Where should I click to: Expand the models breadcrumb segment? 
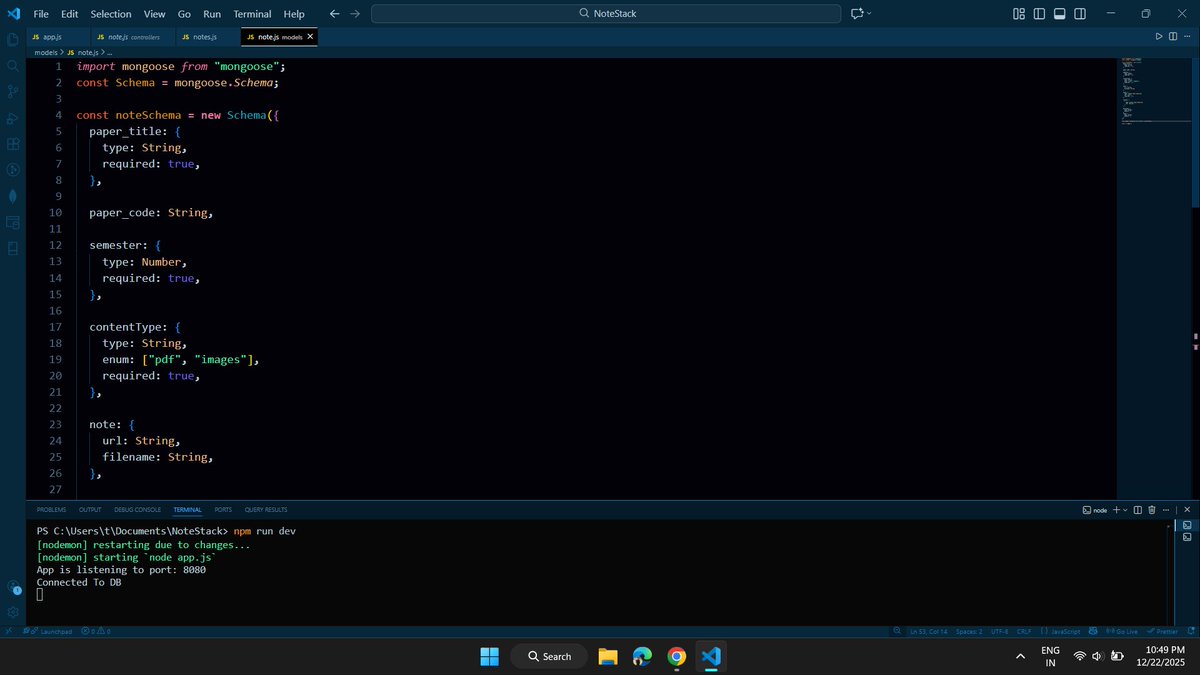(x=46, y=52)
